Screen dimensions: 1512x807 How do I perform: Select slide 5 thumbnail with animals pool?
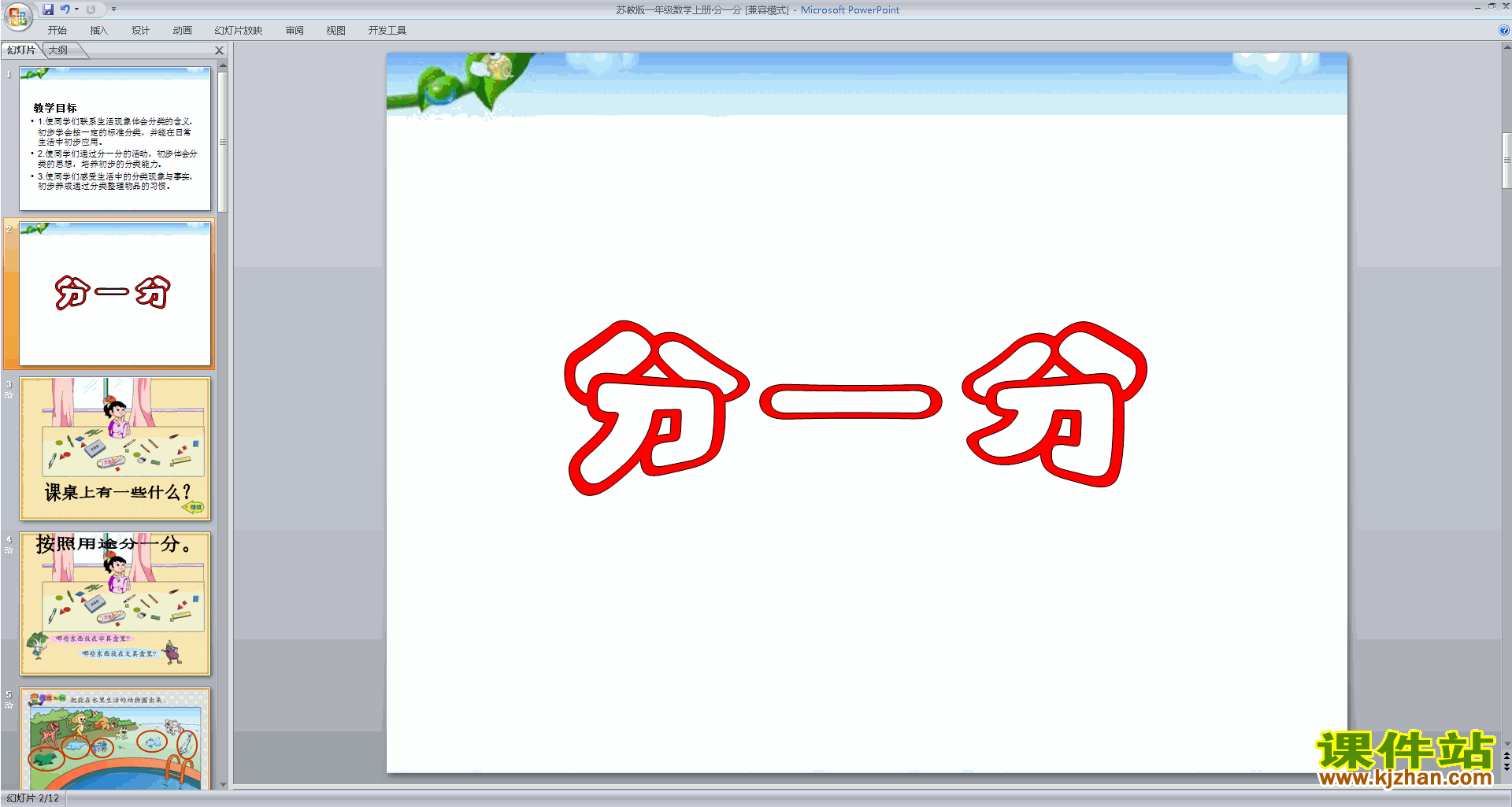(x=115, y=739)
